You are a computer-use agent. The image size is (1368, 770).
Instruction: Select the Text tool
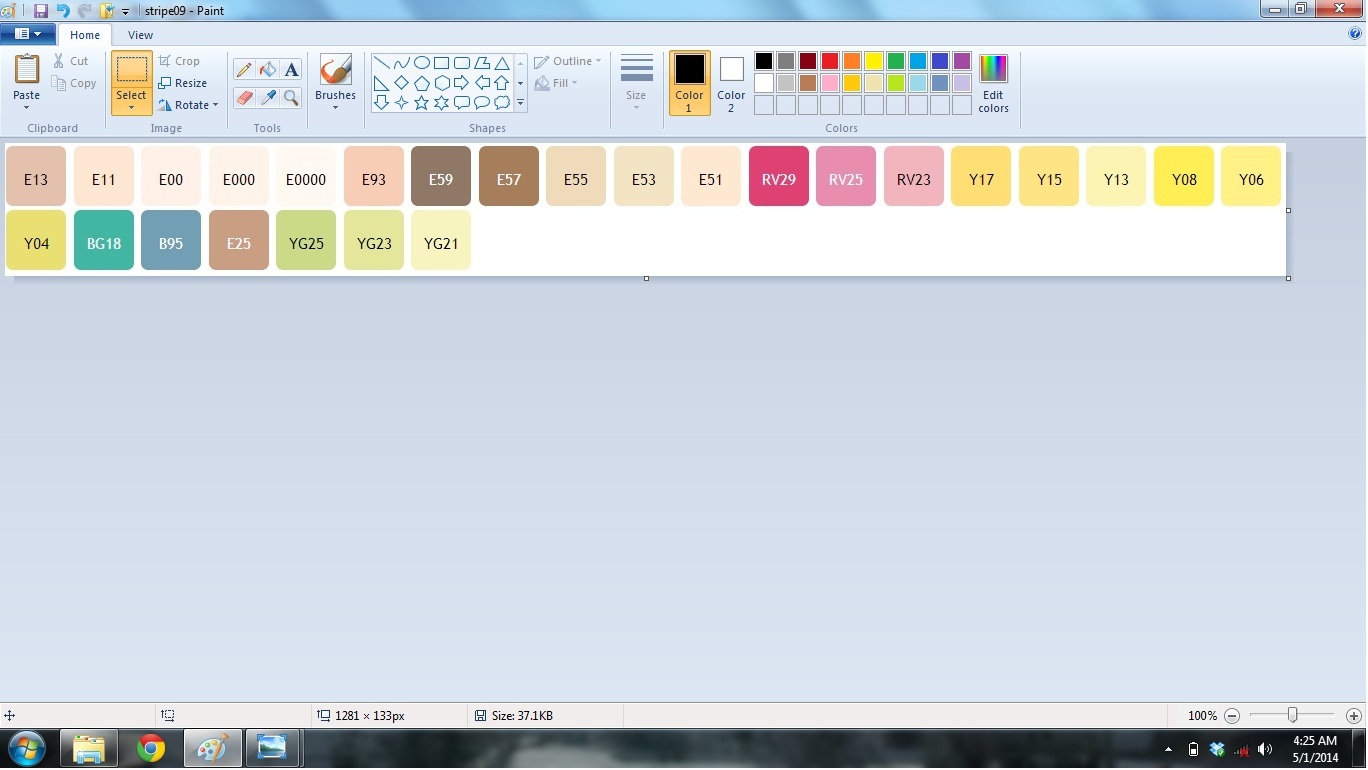coord(291,70)
